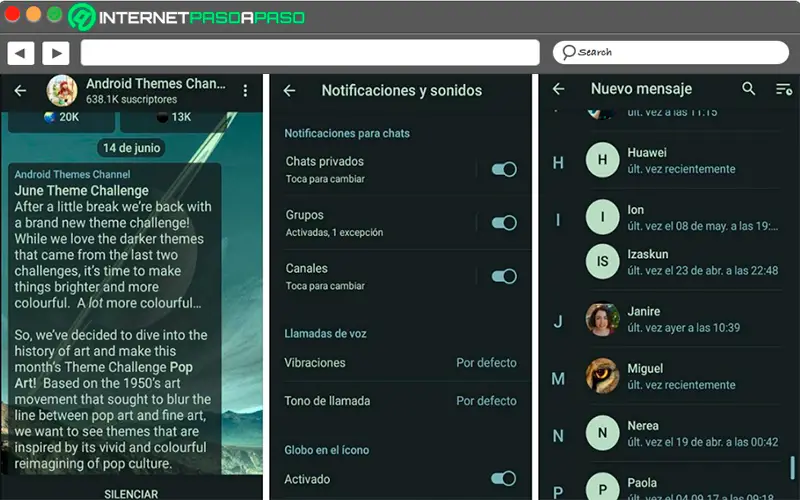Select contact name Nerea
Viewport: 800px width, 500px height.
coord(643,426)
